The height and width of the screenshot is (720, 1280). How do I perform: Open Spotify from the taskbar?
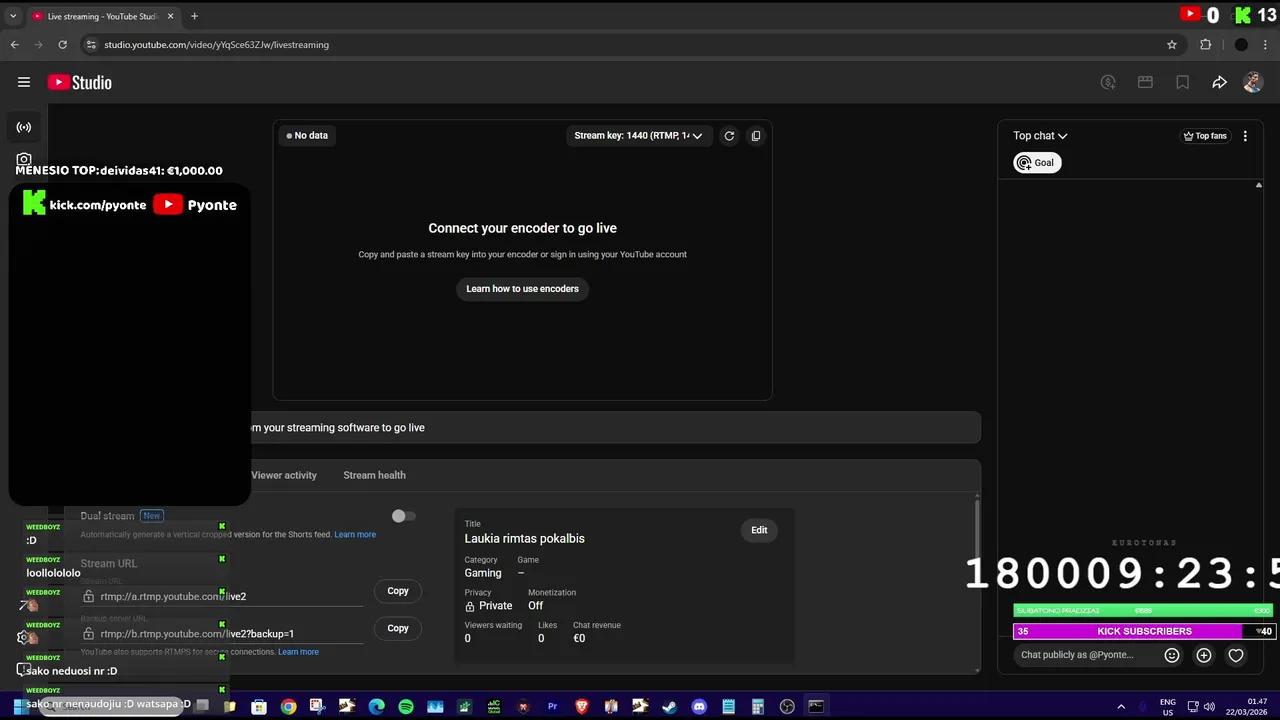pos(406,706)
